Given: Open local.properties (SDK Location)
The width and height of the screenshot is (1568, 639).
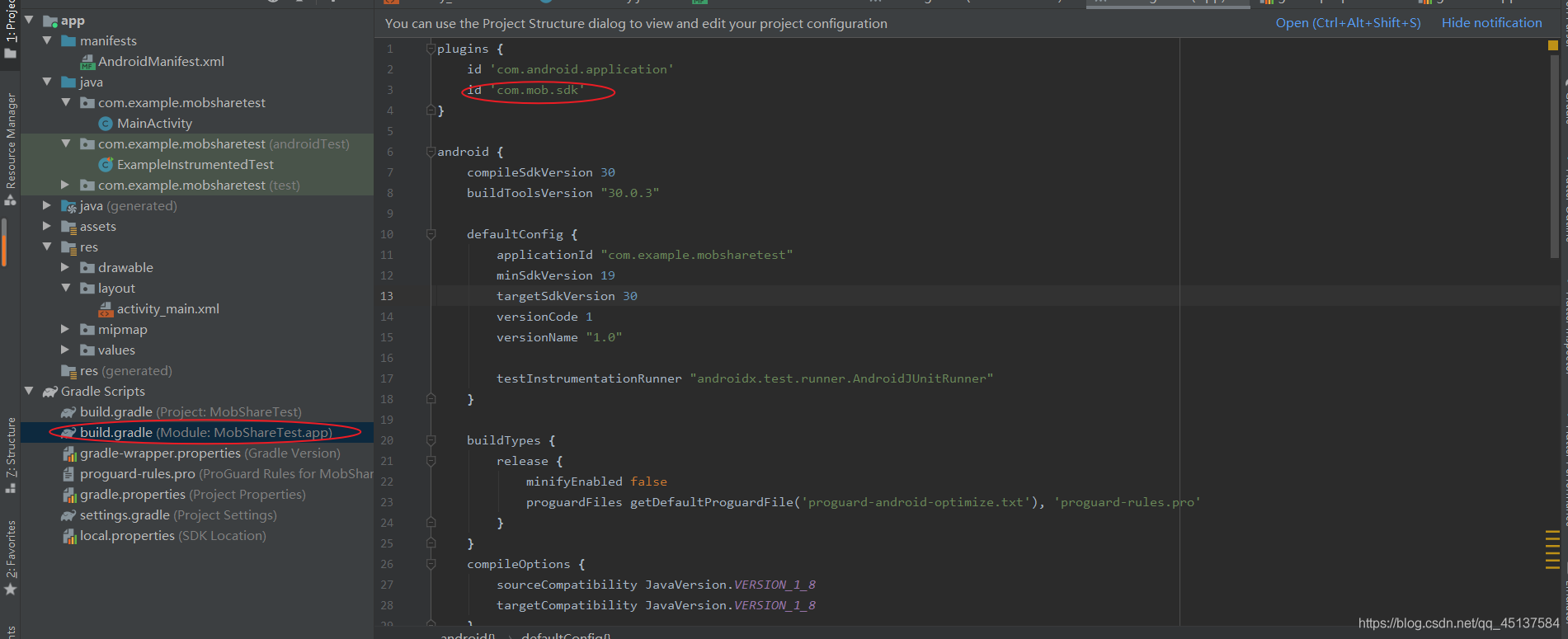Looking at the screenshot, I should [172, 535].
